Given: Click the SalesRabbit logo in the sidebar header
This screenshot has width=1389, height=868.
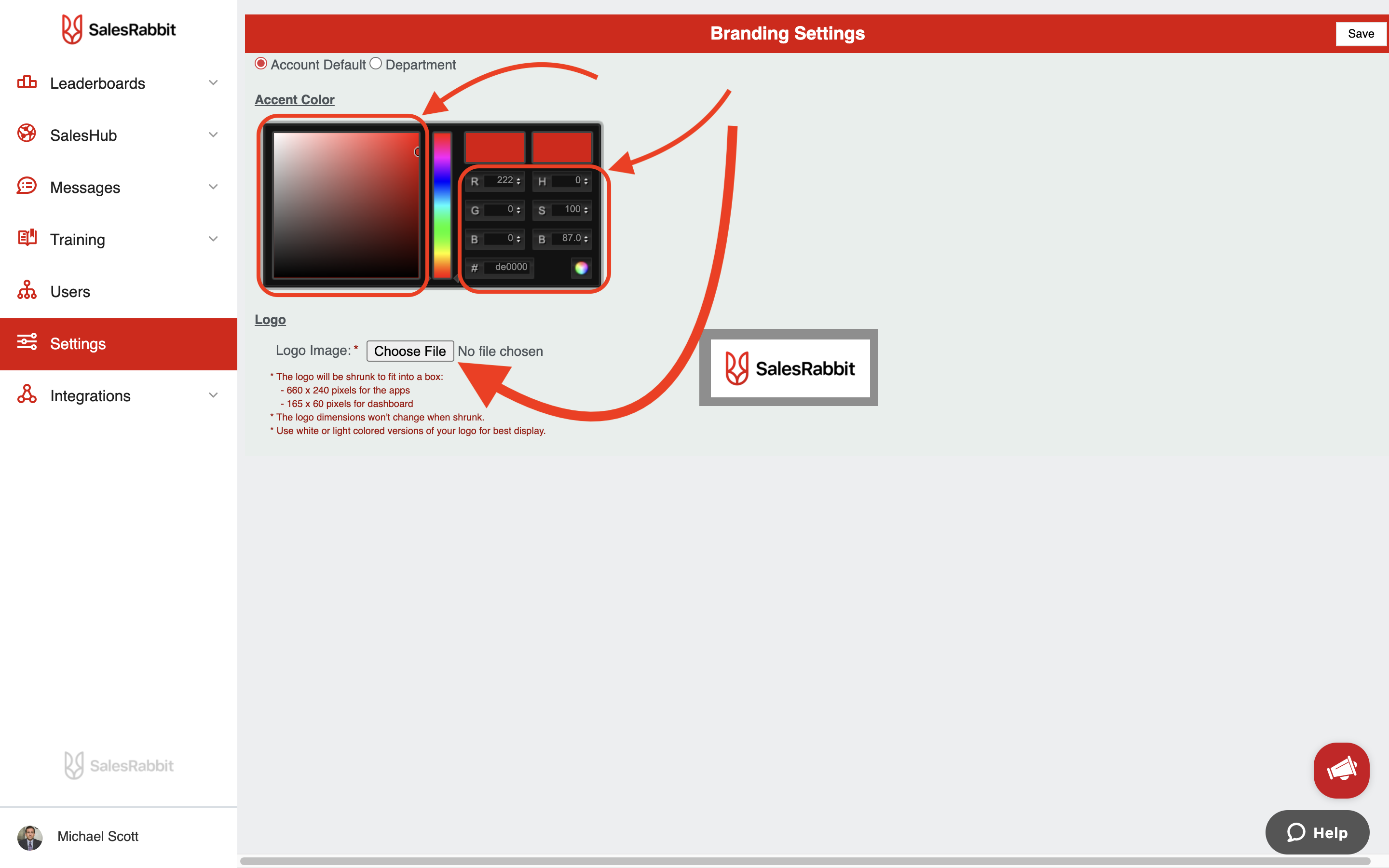Looking at the screenshot, I should (119, 29).
